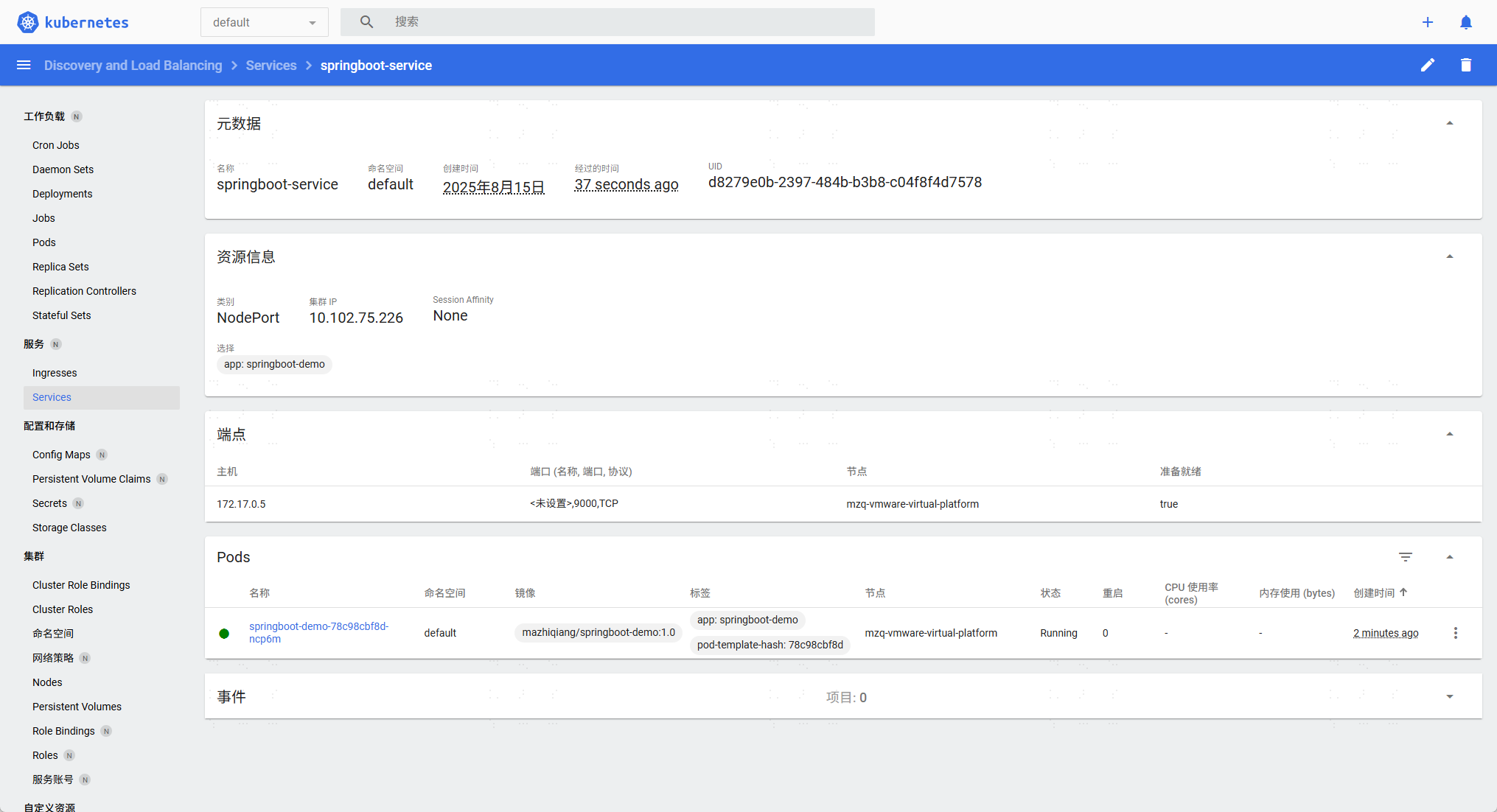1497x812 pixels.
Task: Click the pencil edit resource icon
Action: point(1428,65)
